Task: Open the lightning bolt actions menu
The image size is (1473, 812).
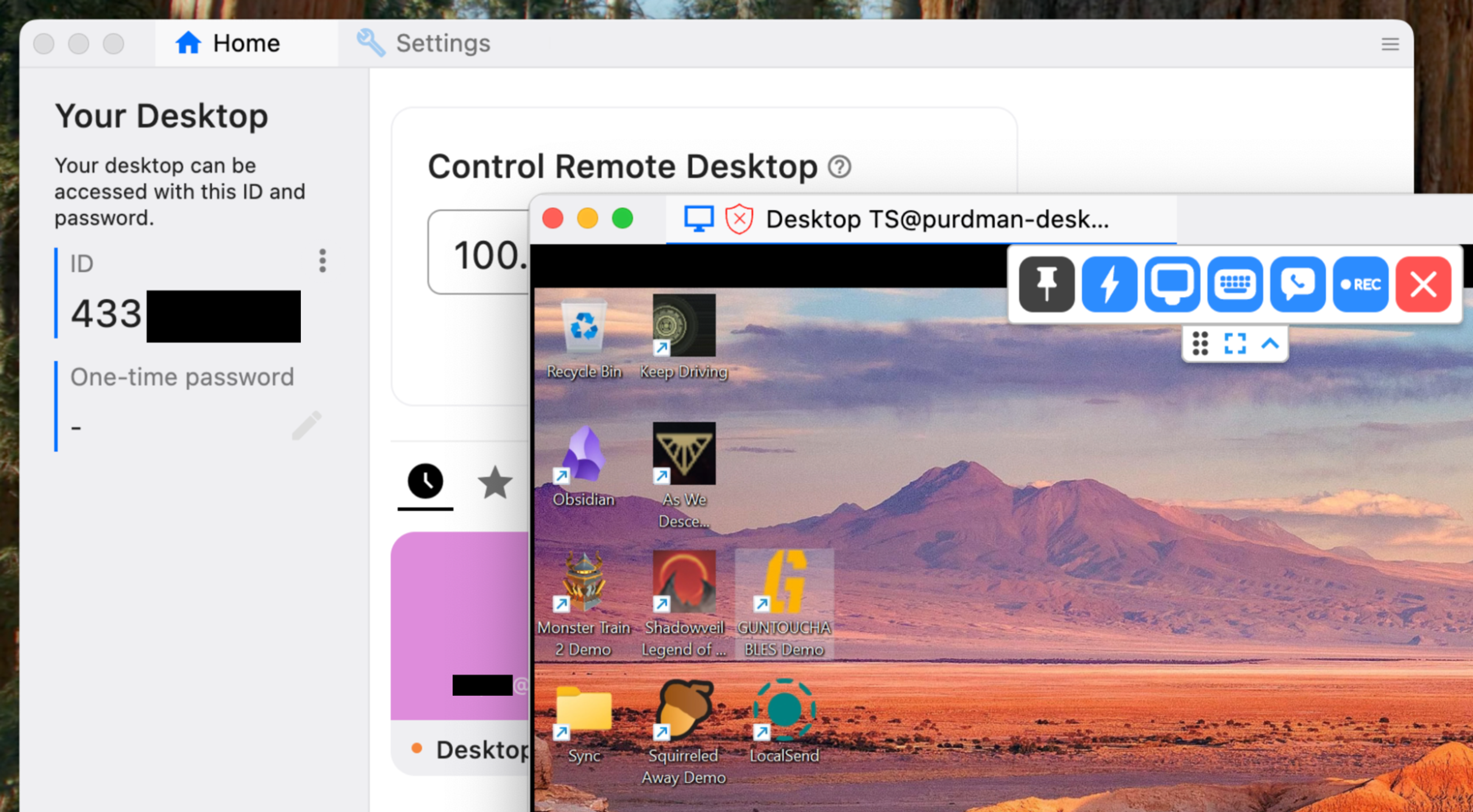Action: tap(1109, 283)
